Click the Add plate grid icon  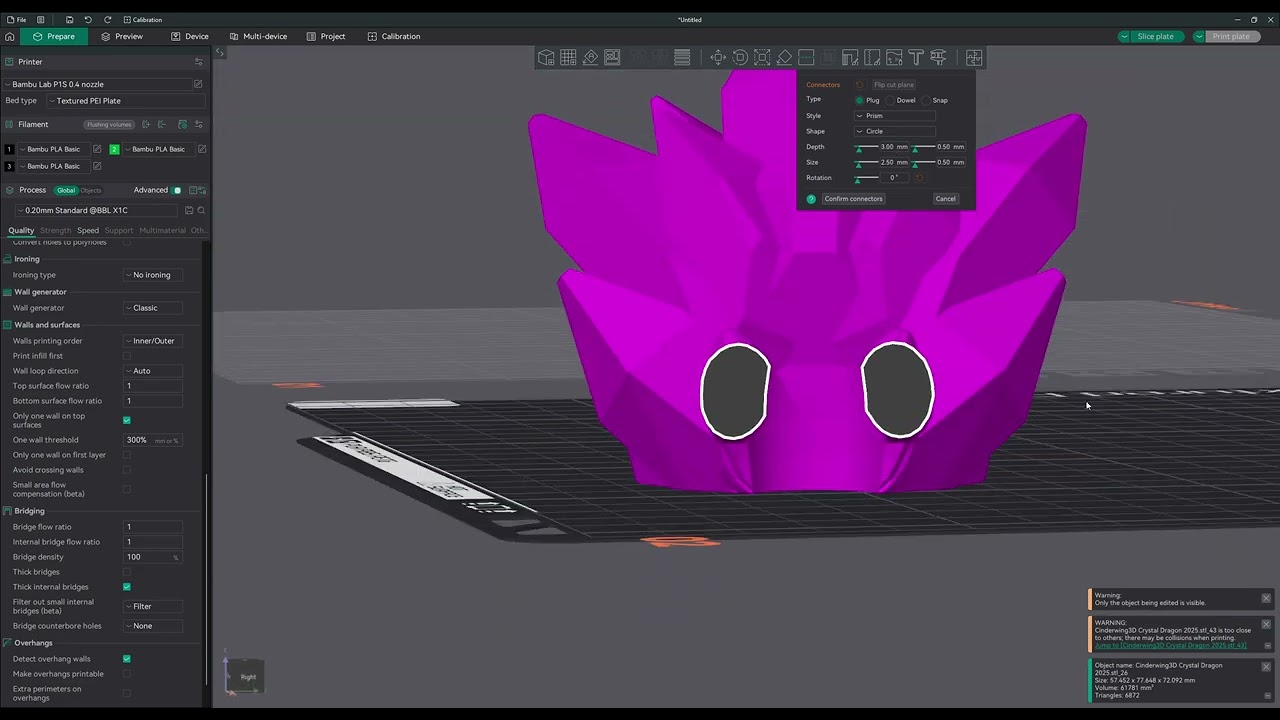(568, 57)
